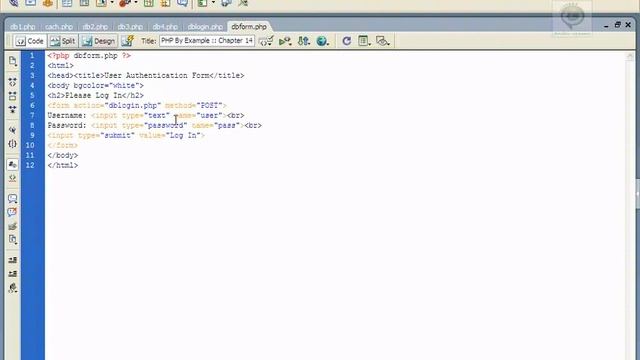This screenshot has width=640, height=360.
Task: Click Wrap Tag icon
Action: click(x=13, y=226)
